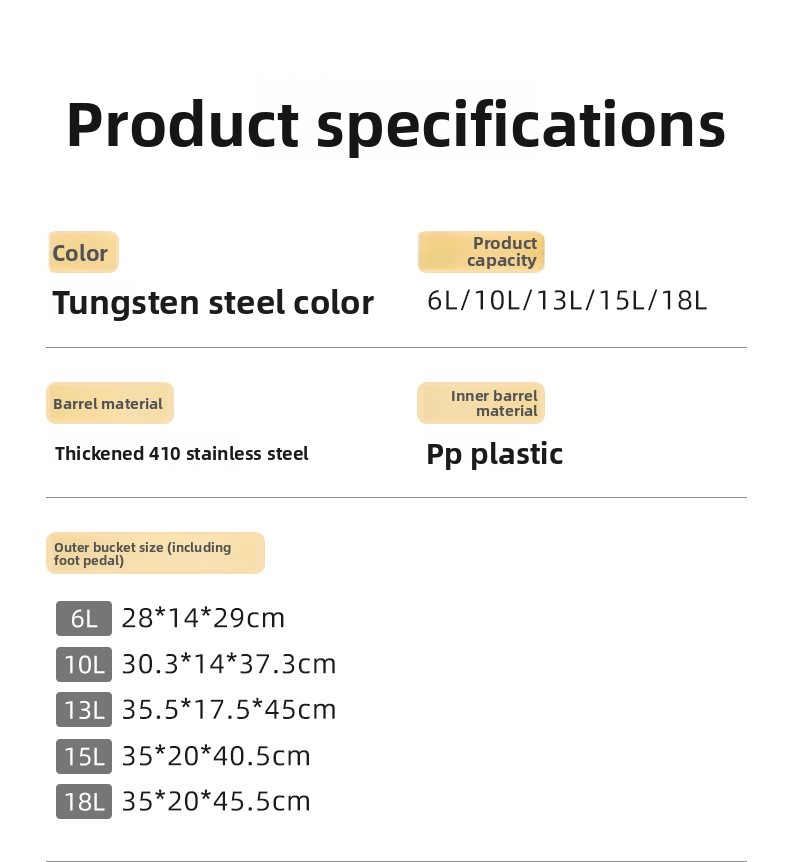Click the Product specifications heading

(395, 125)
